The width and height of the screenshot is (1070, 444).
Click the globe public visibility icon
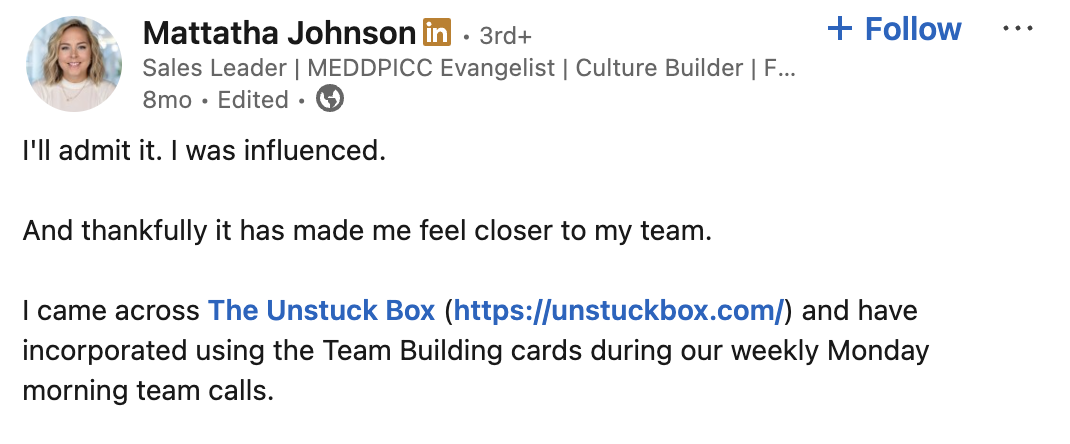coord(330,100)
